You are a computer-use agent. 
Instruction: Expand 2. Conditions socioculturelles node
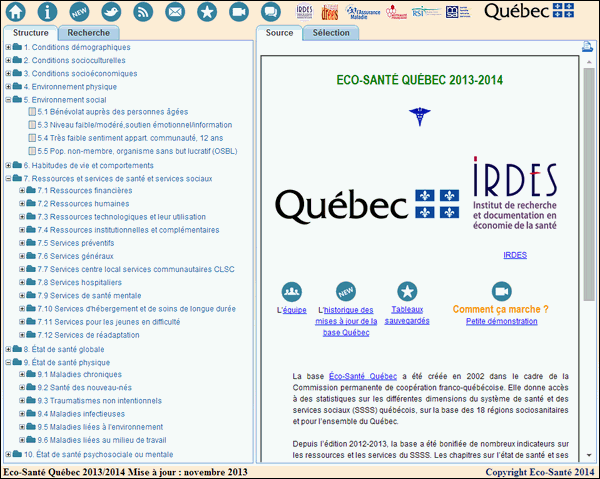point(8,60)
